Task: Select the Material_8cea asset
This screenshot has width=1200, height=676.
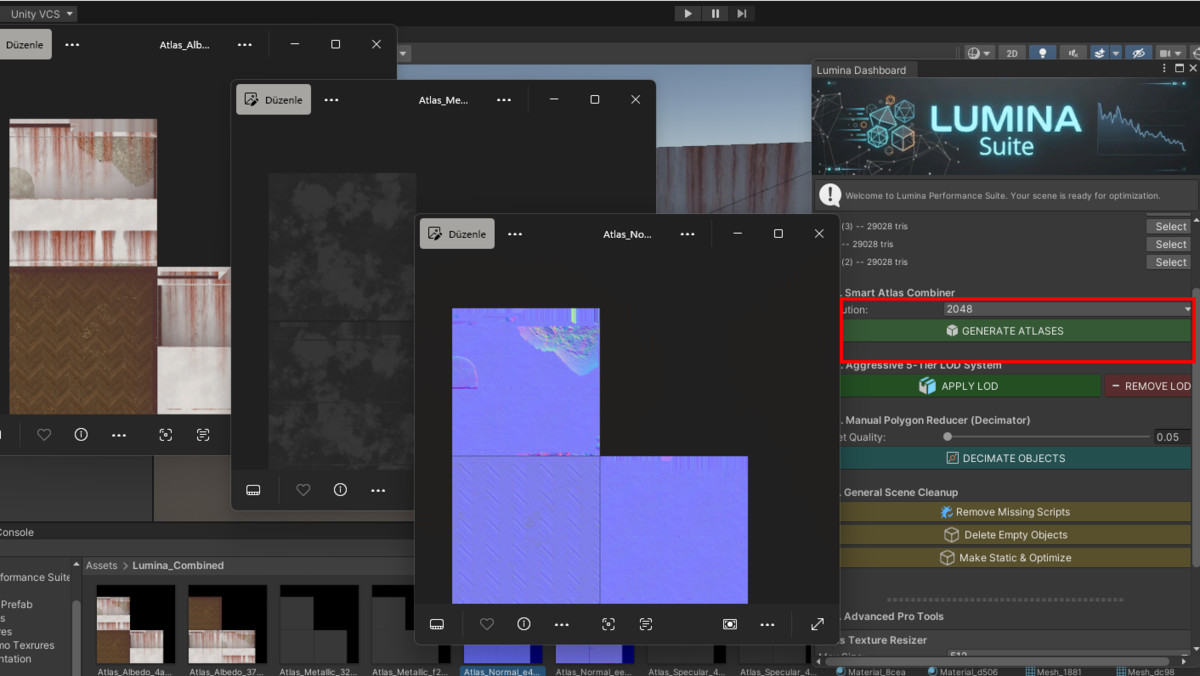Action: 871,671
